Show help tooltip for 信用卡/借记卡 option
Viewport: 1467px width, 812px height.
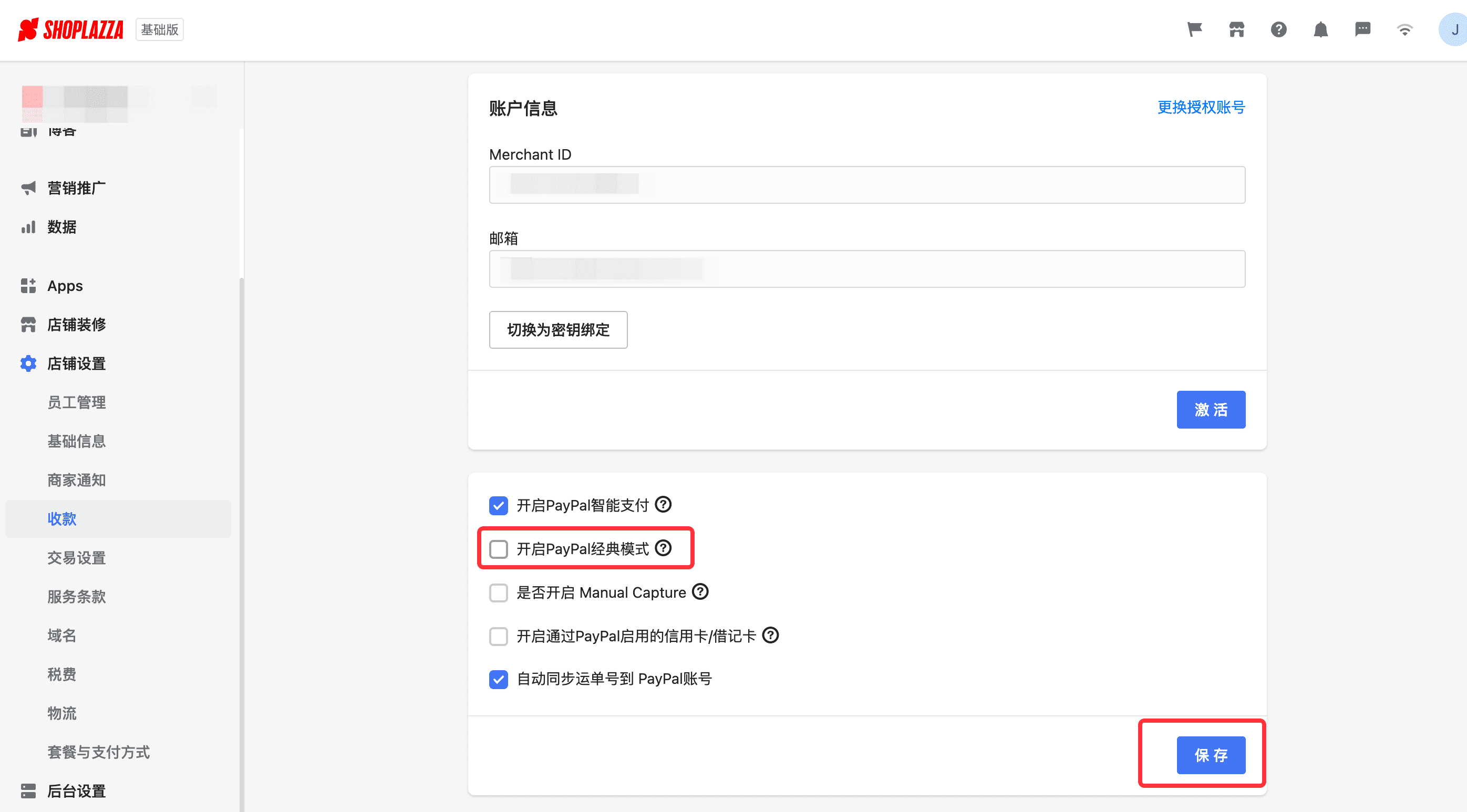tap(770, 635)
